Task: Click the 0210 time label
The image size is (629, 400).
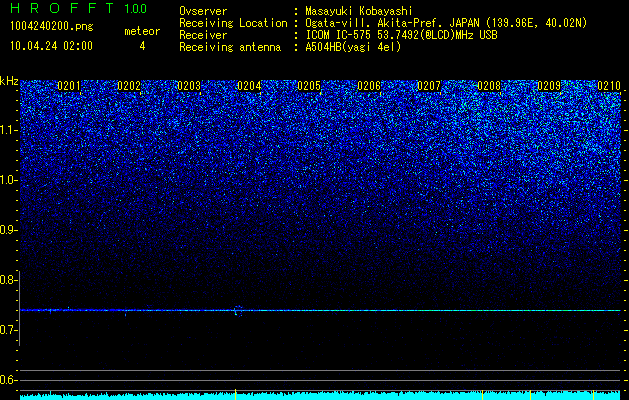Action: pos(609,86)
